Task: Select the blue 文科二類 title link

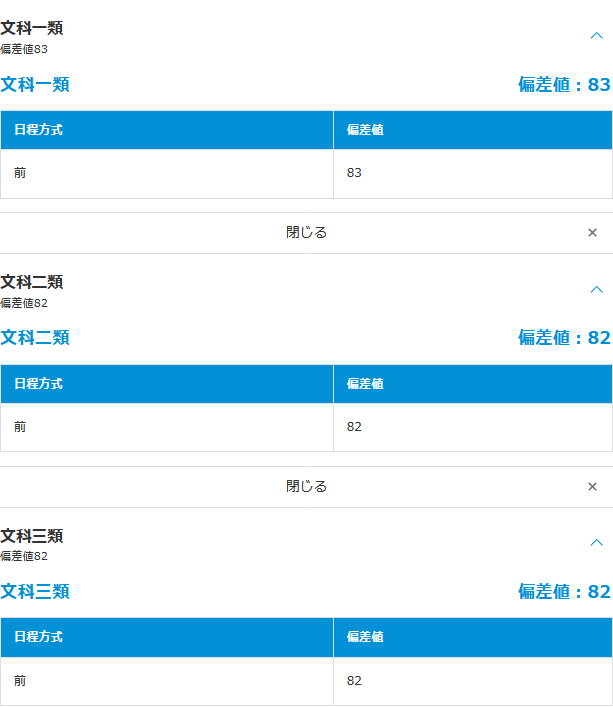Action: [x=35, y=338]
